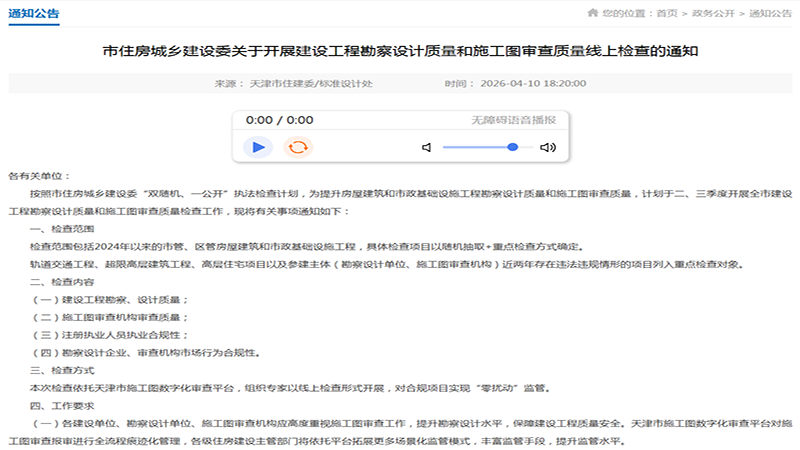Click the 0:00 / 0:00 time display
The width and height of the screenshot is (800, 450).
[x=280, y=120]
